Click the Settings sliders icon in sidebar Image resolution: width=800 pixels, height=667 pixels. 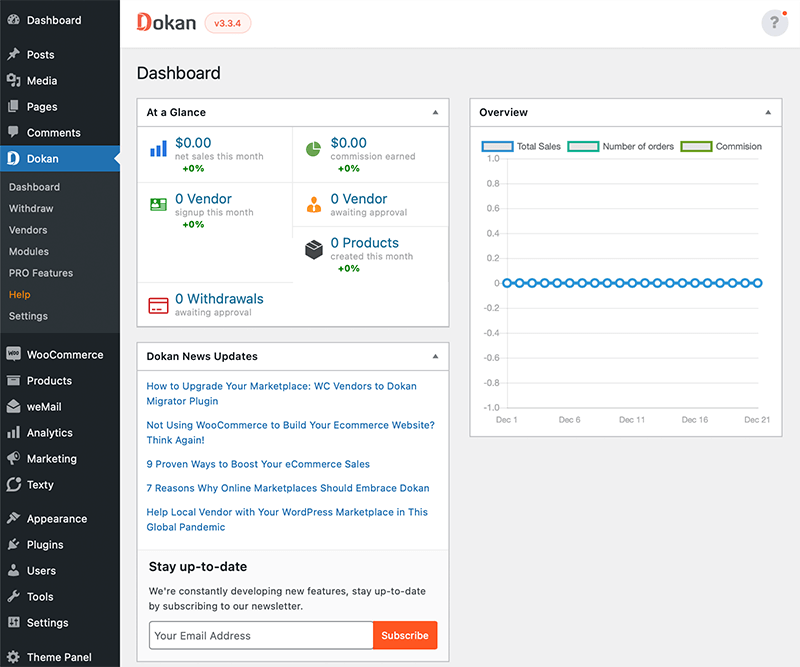13,622
